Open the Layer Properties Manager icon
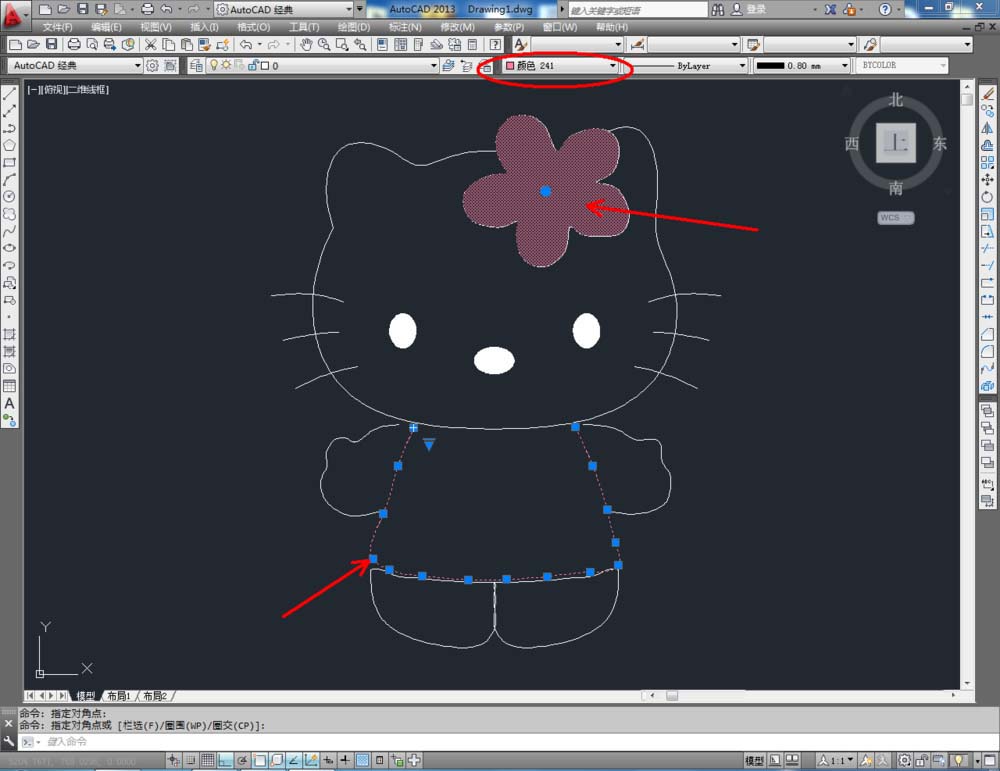The image size is (1000, 771). pos(196,66)
